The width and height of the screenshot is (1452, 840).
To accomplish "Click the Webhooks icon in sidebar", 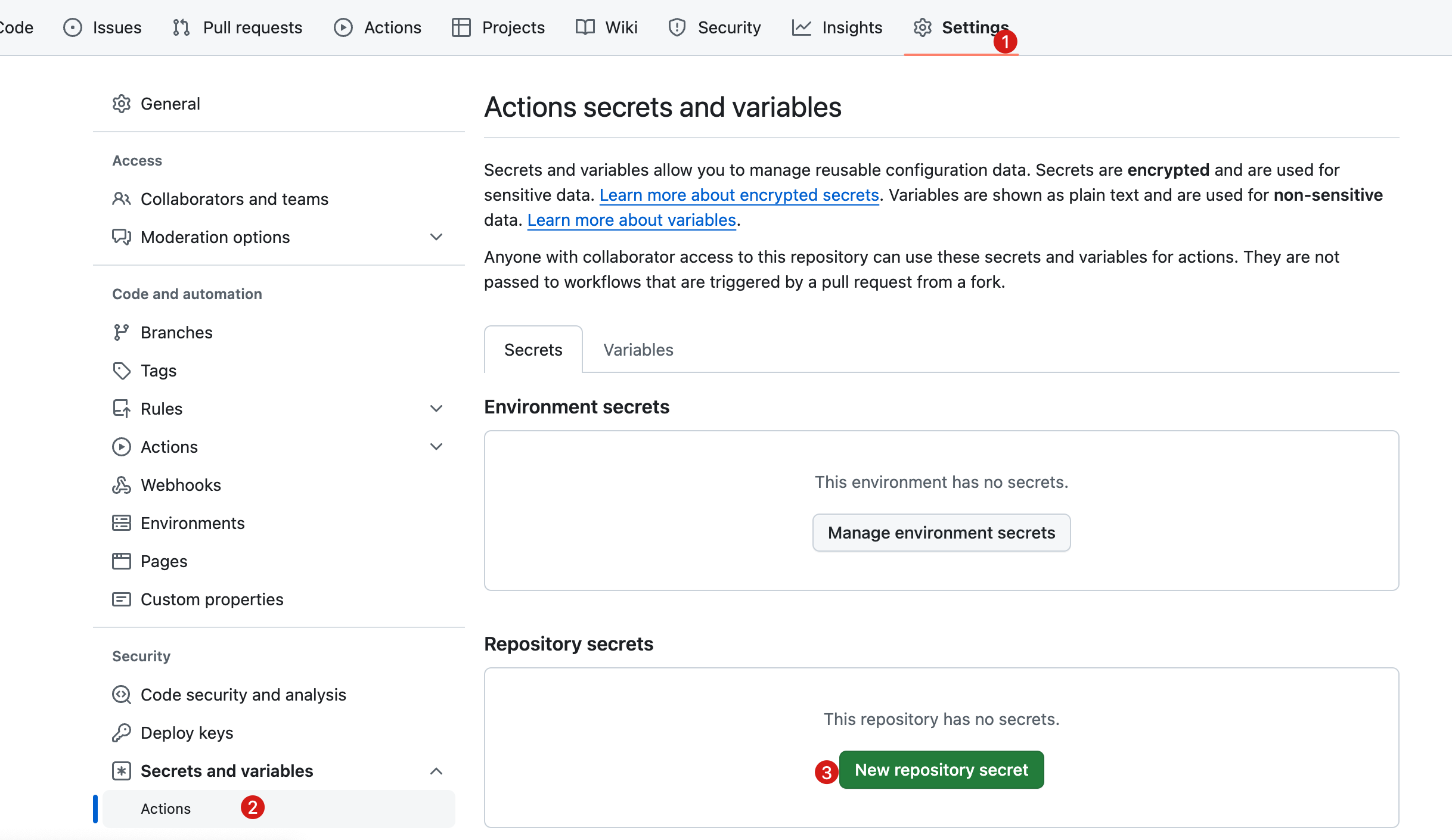I will click(x=122, y=485).
